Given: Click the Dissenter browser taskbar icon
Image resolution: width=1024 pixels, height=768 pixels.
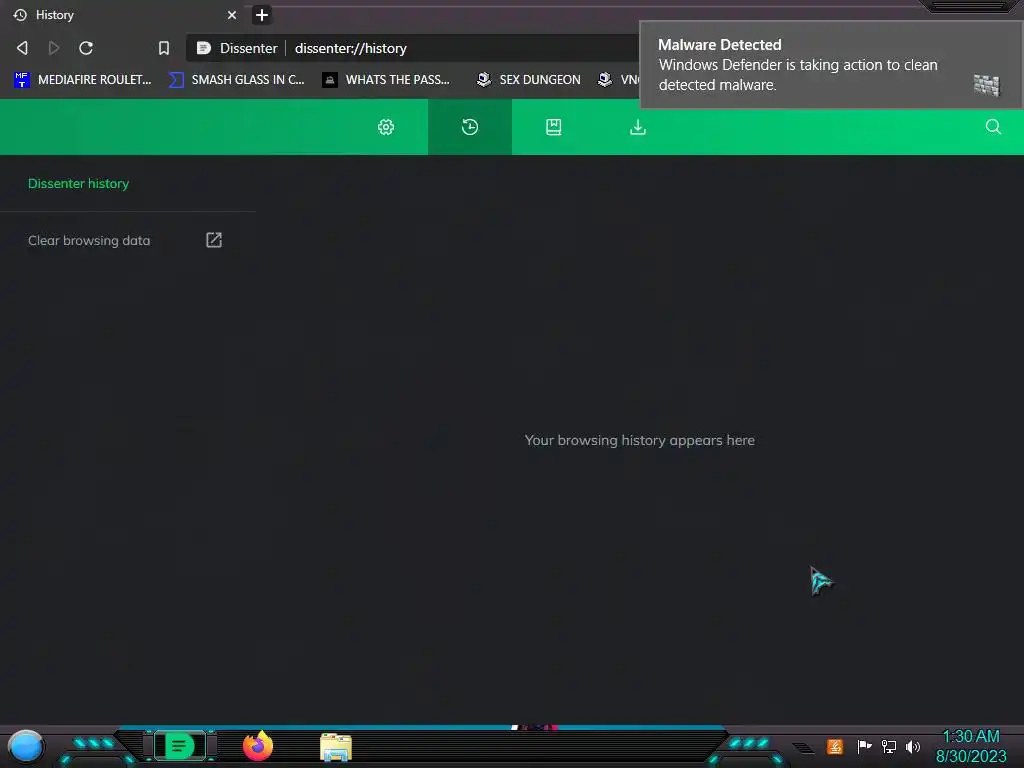Looking at the screenshot, I should coord(179,746).
